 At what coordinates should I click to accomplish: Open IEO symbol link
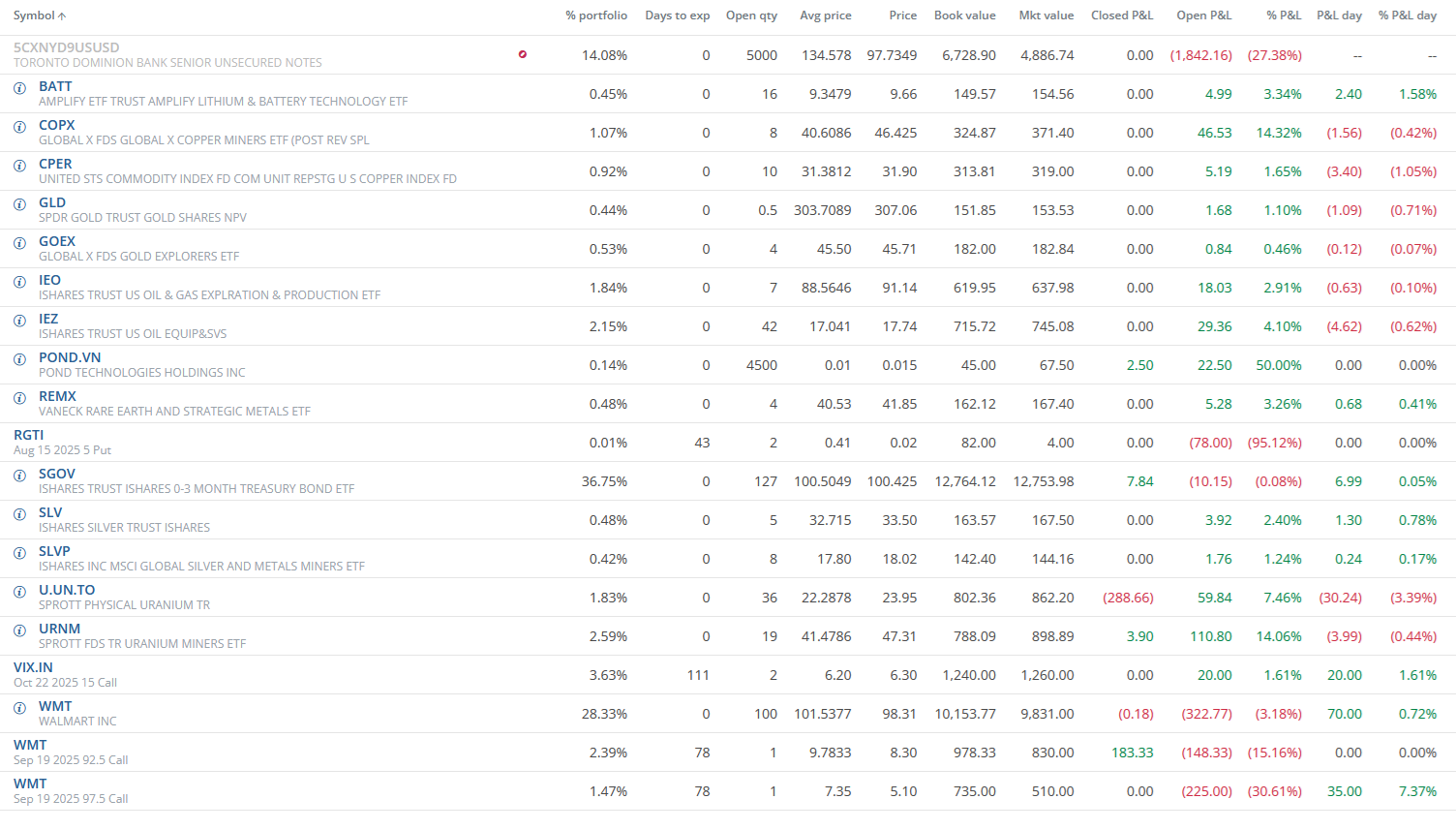coord(49,280)
